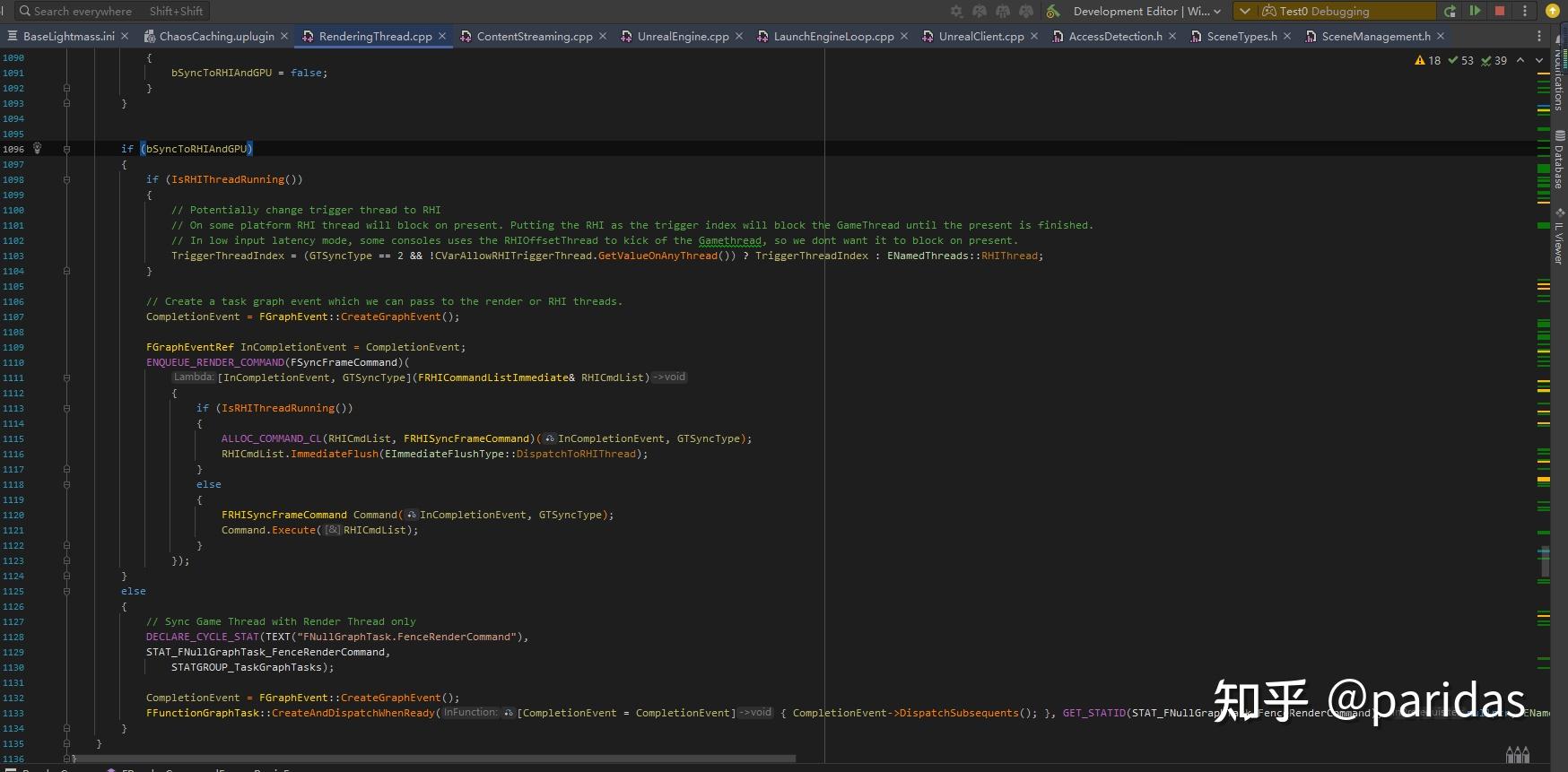Open the Database side panel
The width and height of the screenshot is (1568, 772).
(x=1560, y=160)
